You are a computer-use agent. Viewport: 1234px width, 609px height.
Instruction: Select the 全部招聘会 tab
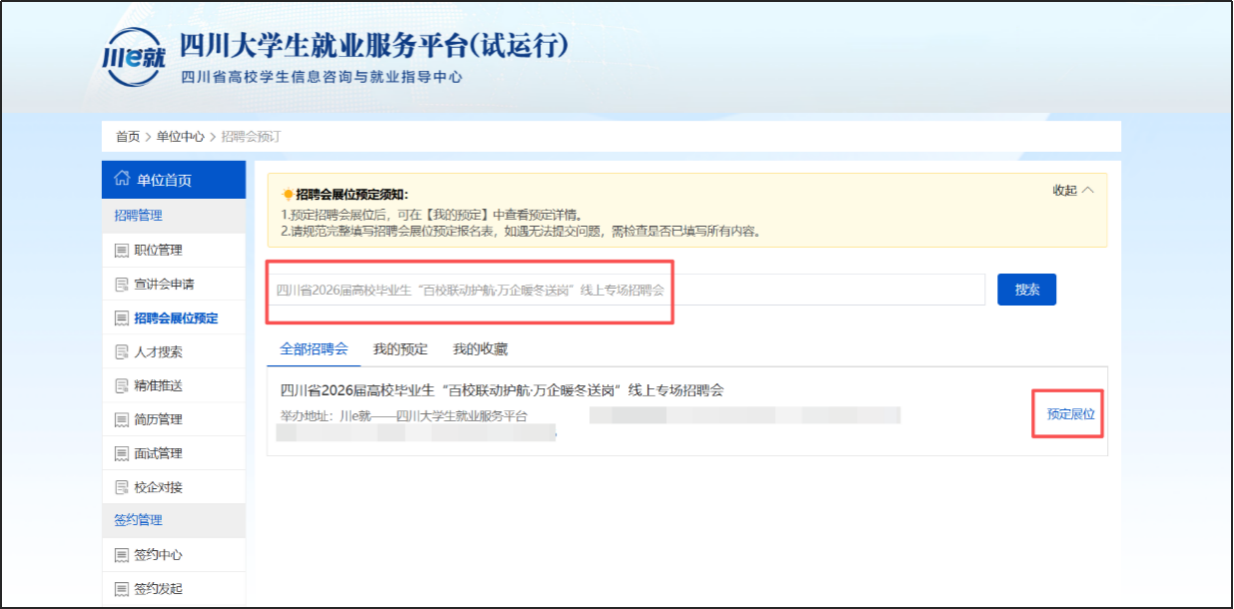(x=314, y=349)
